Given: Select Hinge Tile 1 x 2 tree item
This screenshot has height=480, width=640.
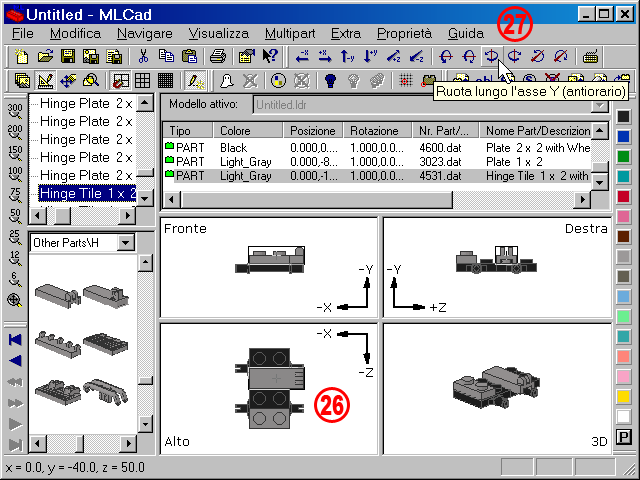Looking at the screenshot, I should point(87,193).
